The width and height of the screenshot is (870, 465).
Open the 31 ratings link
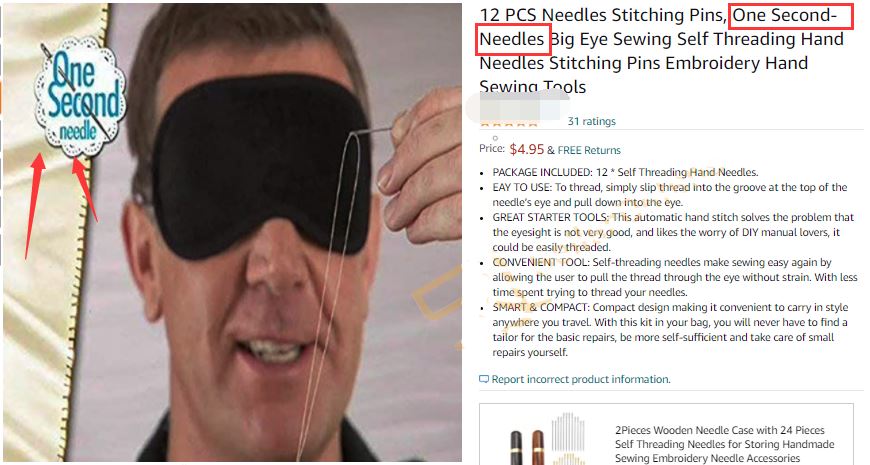click(591, 121)
